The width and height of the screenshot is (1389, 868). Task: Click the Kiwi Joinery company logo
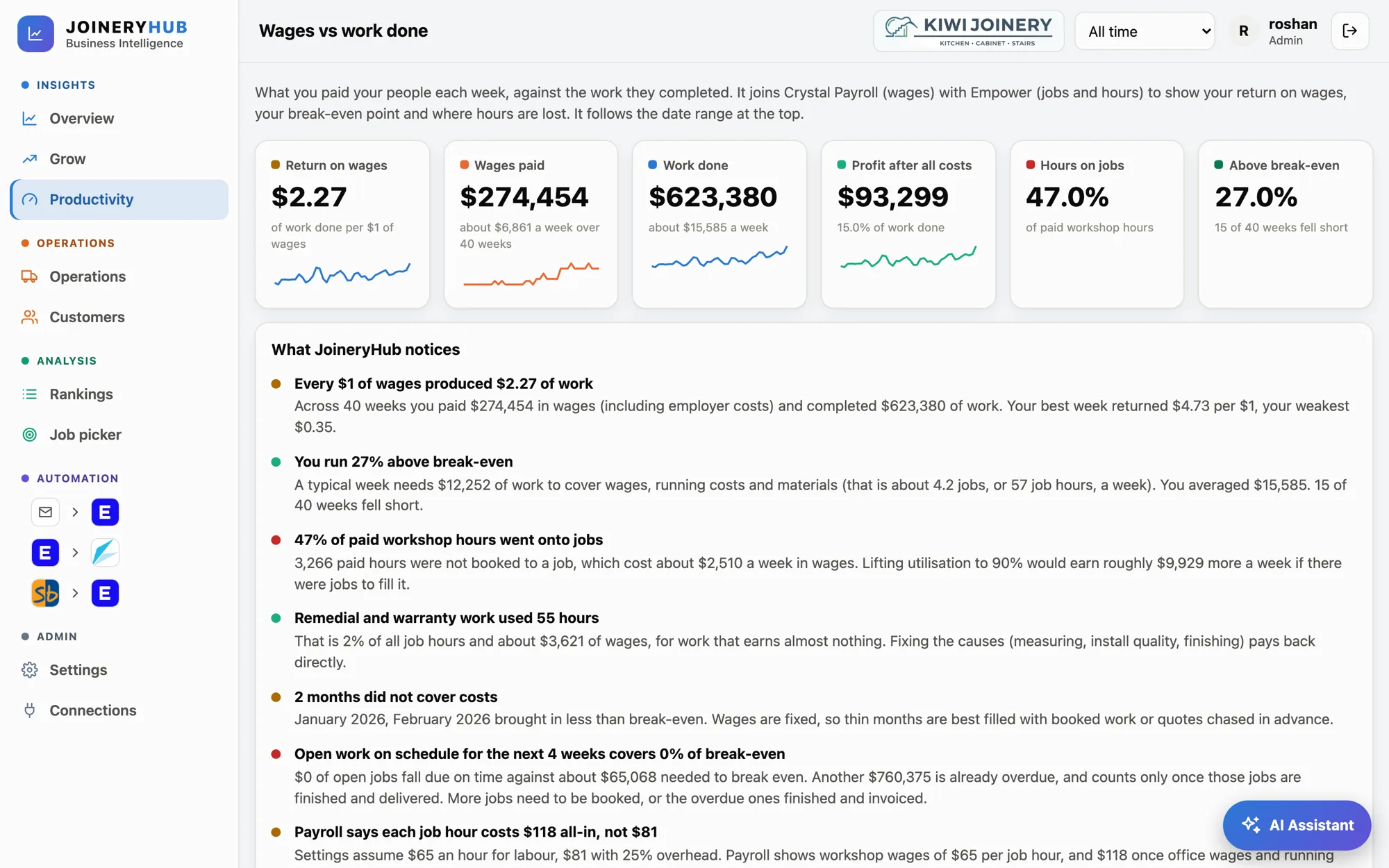coord(968,31)
